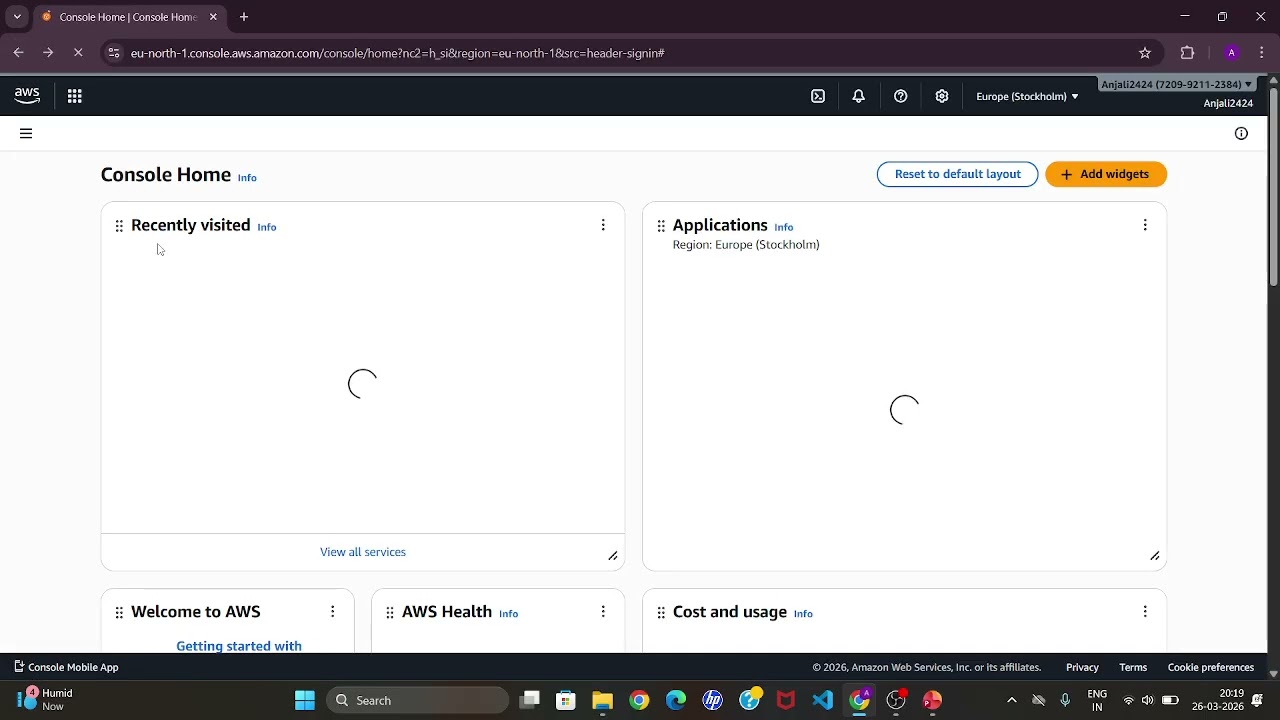Stop loading the page

click(78, 53)
